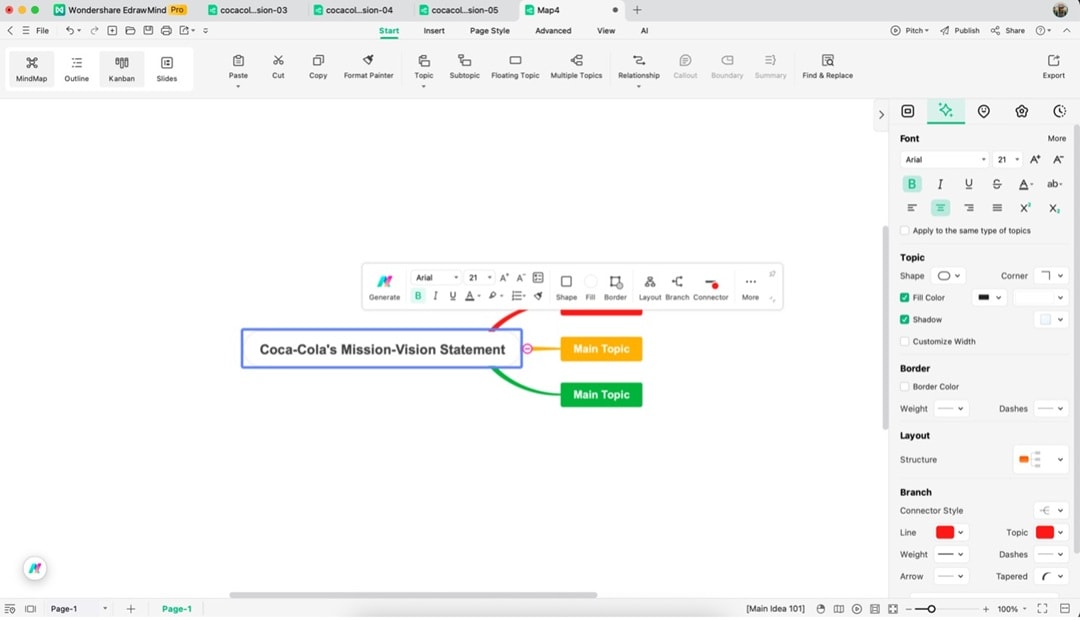The height and width of the screenshot is (620, 1080).
Task: Open Connector option in floating toolbar
Action: click(x=711, y=287)
